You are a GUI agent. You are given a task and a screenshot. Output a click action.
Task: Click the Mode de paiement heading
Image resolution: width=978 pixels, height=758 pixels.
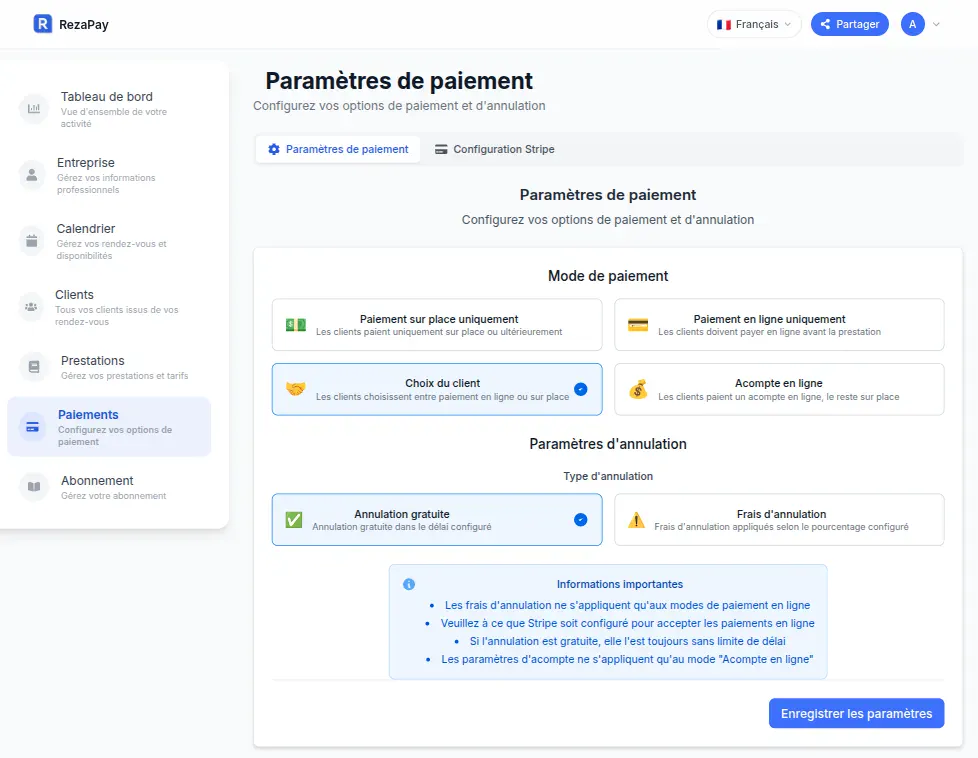click(x=608, y=276)
